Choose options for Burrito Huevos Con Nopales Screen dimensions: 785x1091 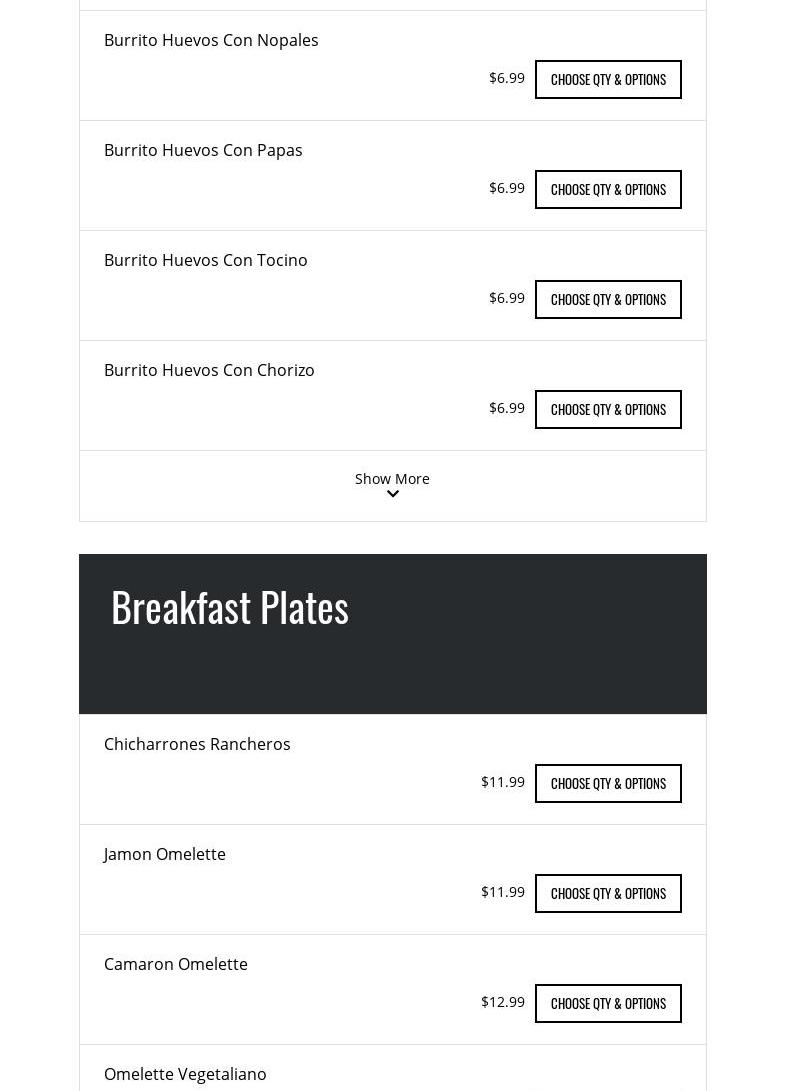(x=608, y=79)
